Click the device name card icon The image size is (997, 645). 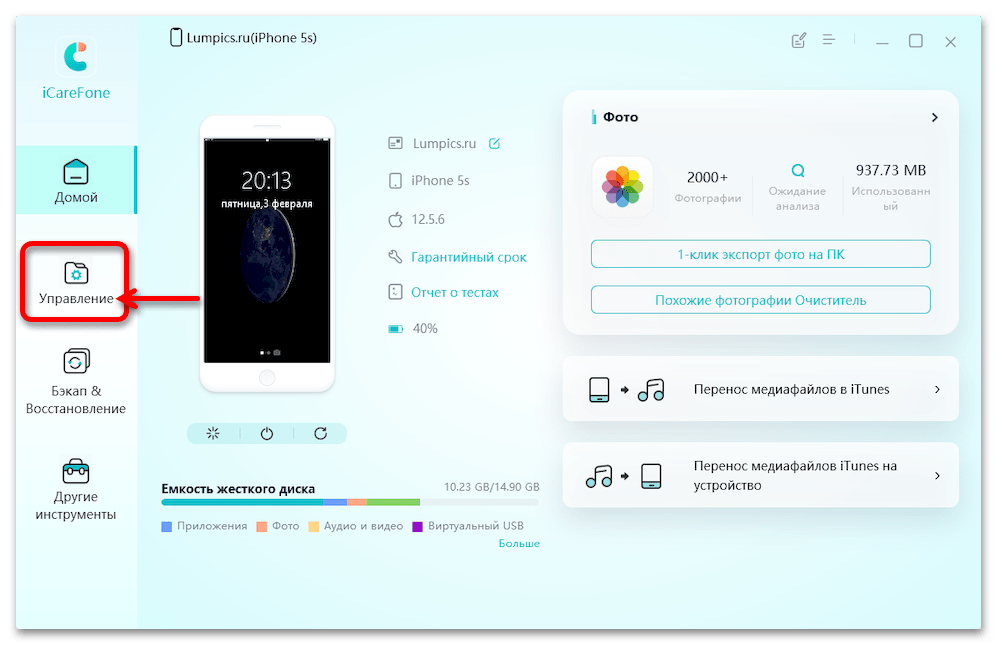(395, 143)
